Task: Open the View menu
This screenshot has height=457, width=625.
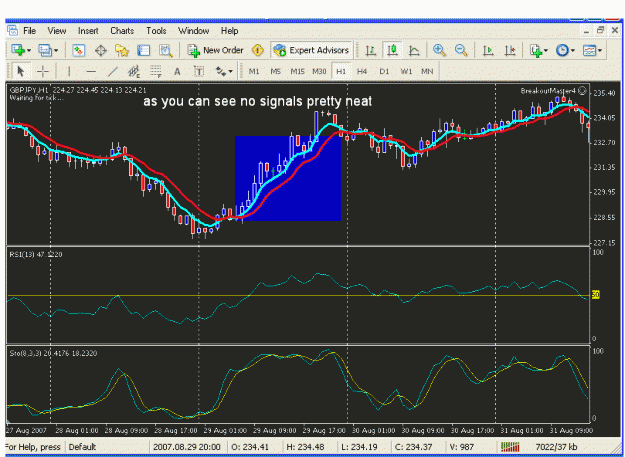Action: pyautogui.click(x=57, y=31)
